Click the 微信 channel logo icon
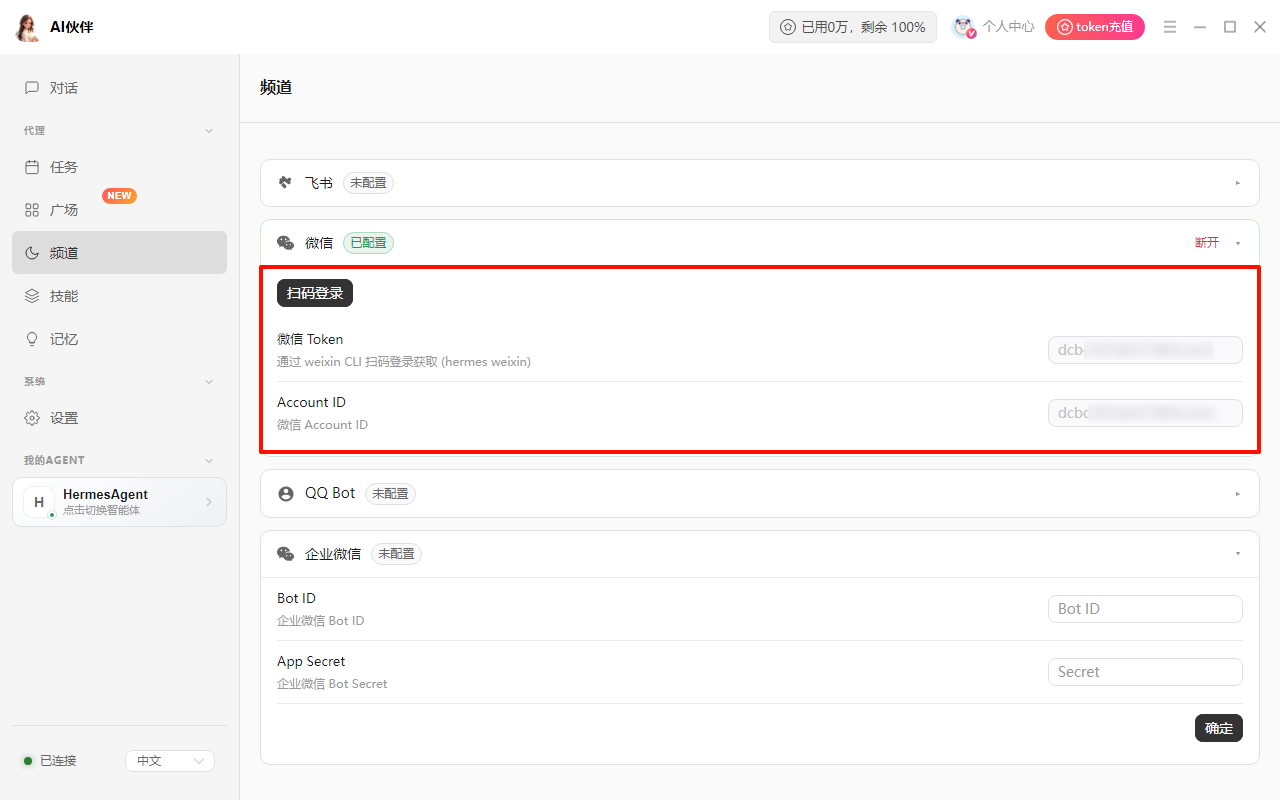 click(286, 243)
